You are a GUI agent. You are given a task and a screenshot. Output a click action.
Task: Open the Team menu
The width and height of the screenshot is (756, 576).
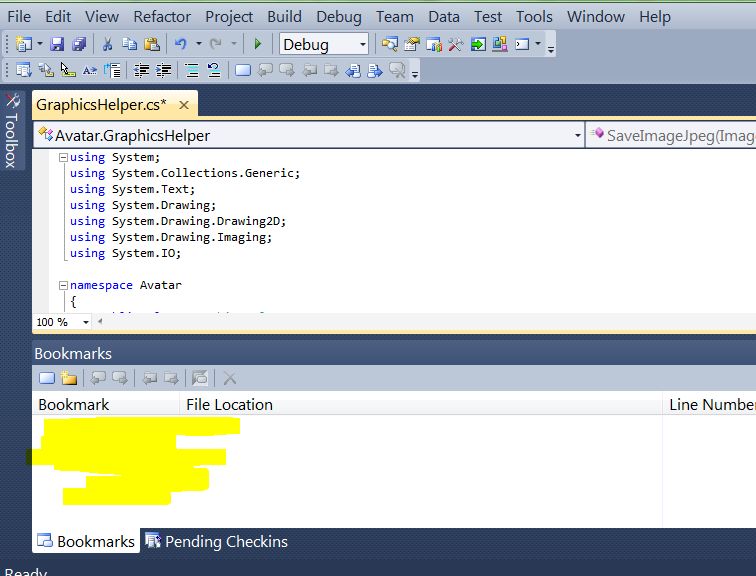click(395, 17)
